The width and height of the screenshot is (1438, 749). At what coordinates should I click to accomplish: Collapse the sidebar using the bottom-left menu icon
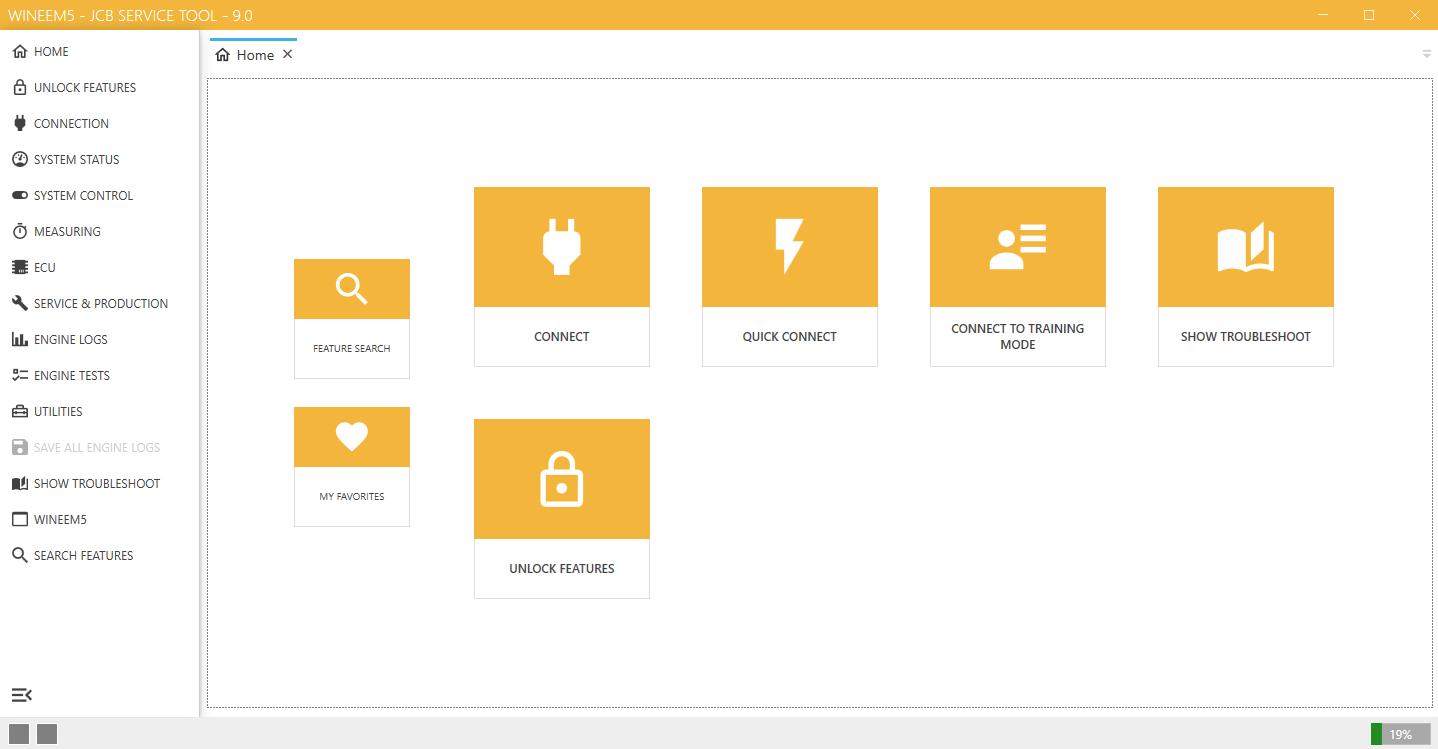tap(21, 695)
